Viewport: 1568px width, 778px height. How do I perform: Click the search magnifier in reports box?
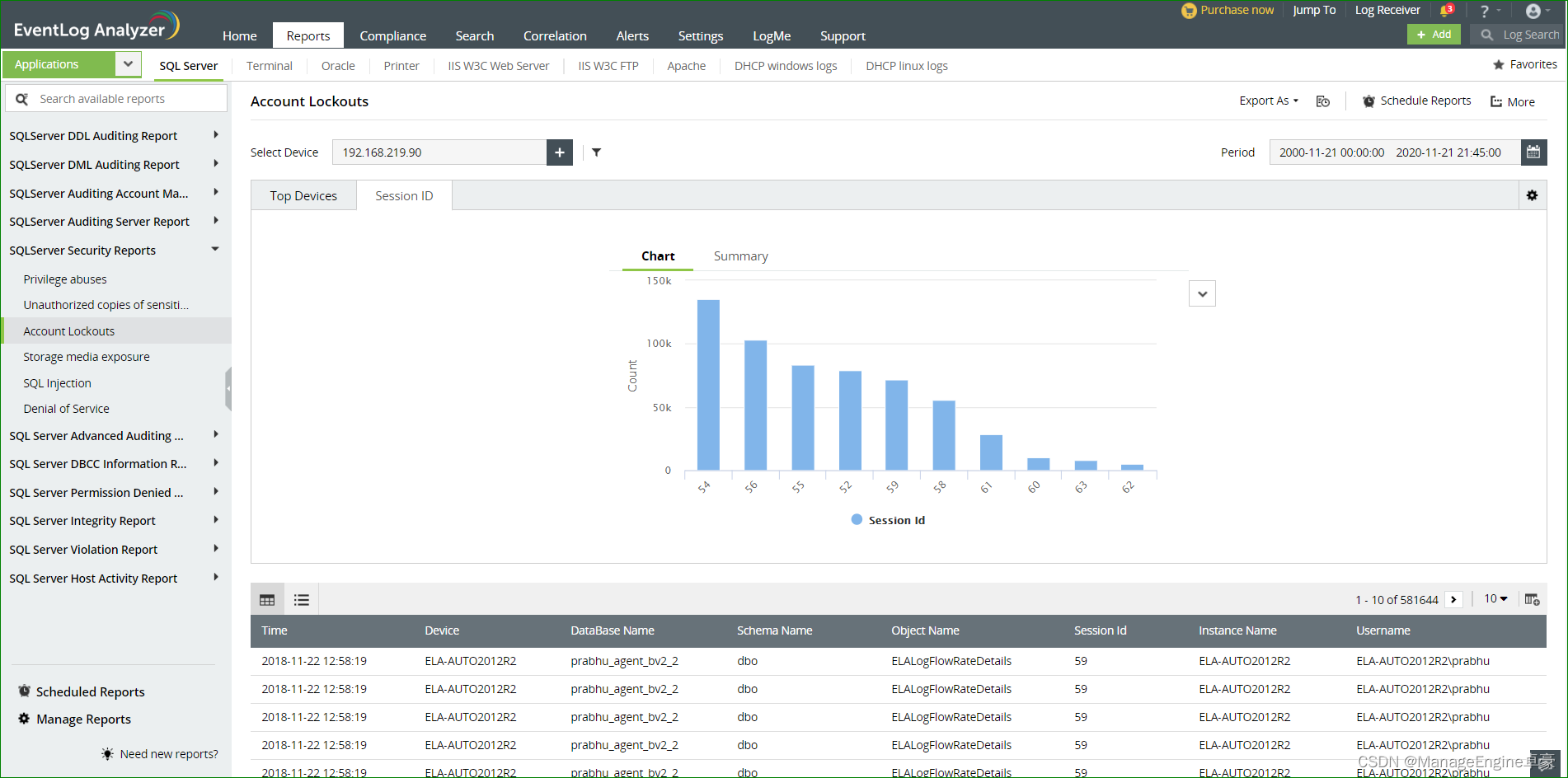(22, 99)
